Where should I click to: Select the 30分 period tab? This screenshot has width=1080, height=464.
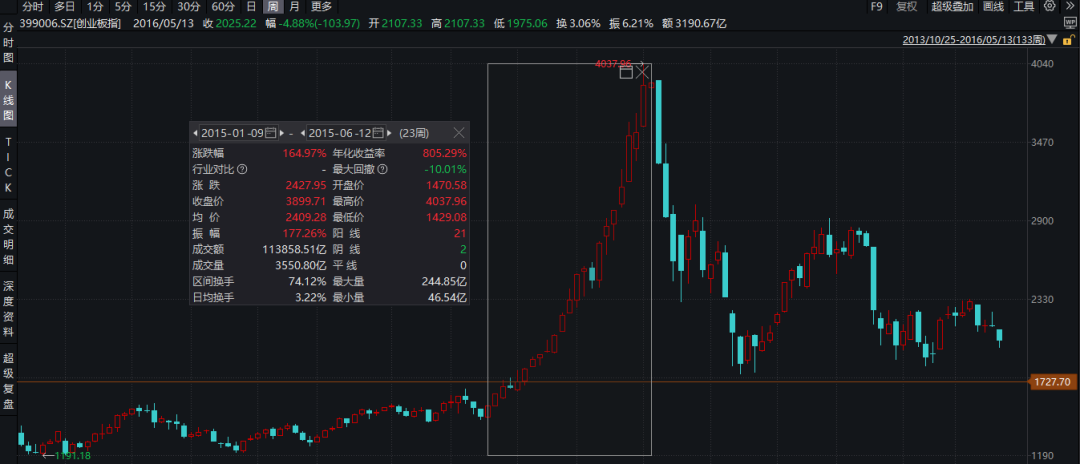(188, 7)
